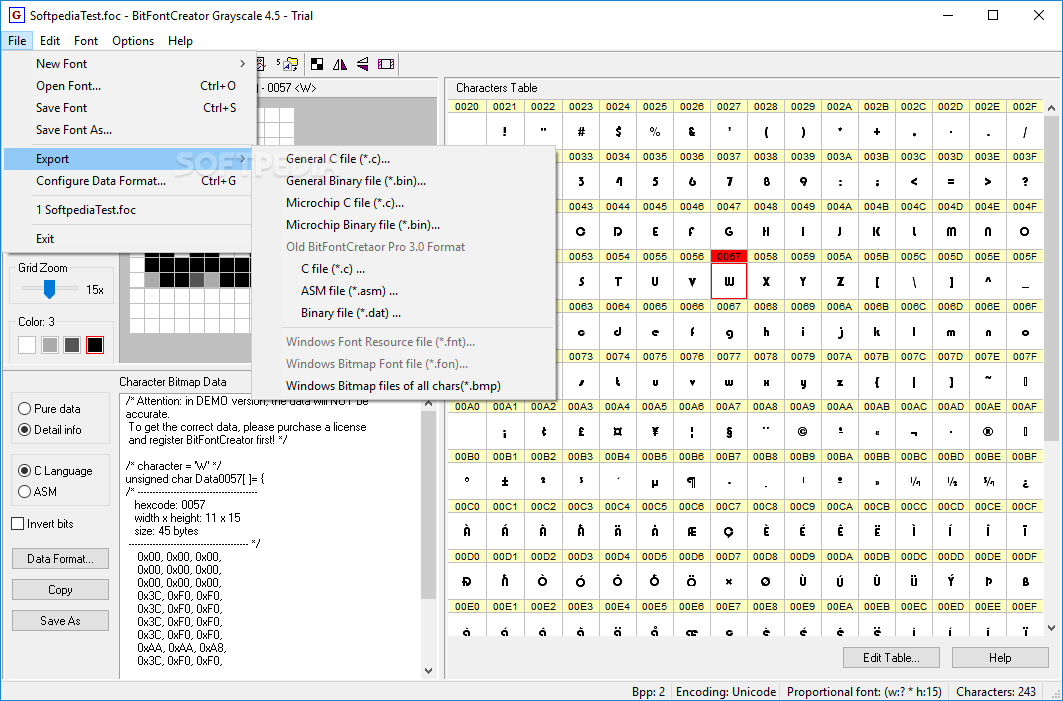Expand the New Font submenu arrow
Image resolution: width=1063 pixels, height=701 pixels.
coord(242,64)
